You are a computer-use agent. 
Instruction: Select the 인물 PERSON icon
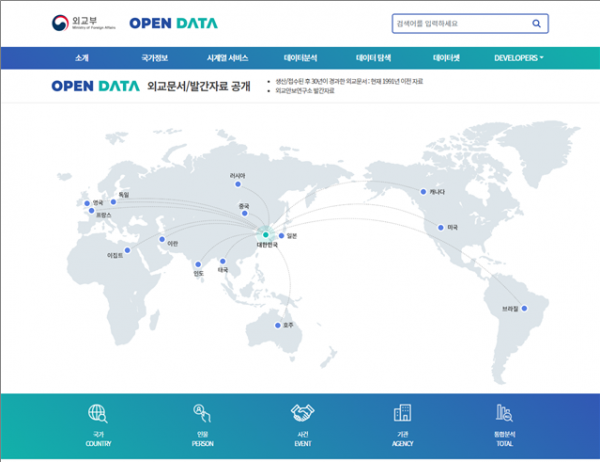click(201, 414)
